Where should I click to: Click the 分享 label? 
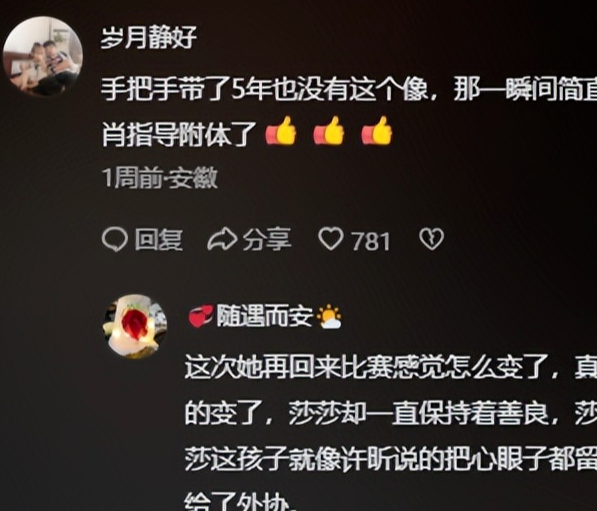click(267, 240)
